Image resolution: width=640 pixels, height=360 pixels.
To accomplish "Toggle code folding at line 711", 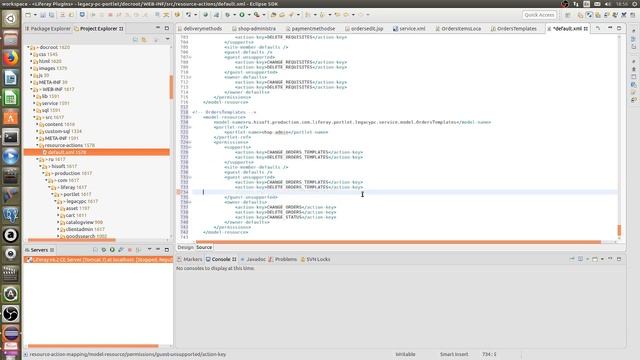I will [x=190, y=77].
